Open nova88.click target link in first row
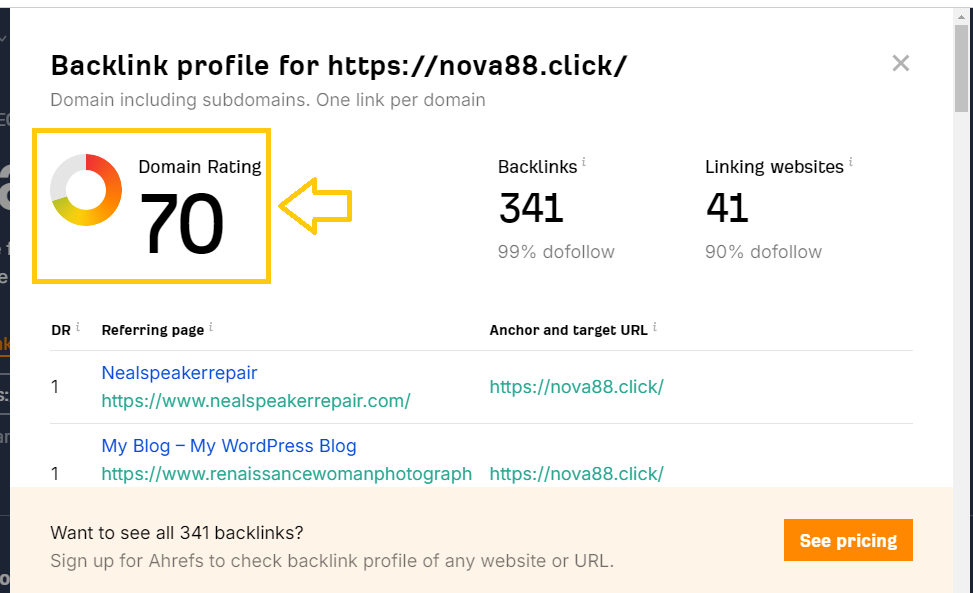Viewport: 973px width, 593px height. click(x=576, y=387)
